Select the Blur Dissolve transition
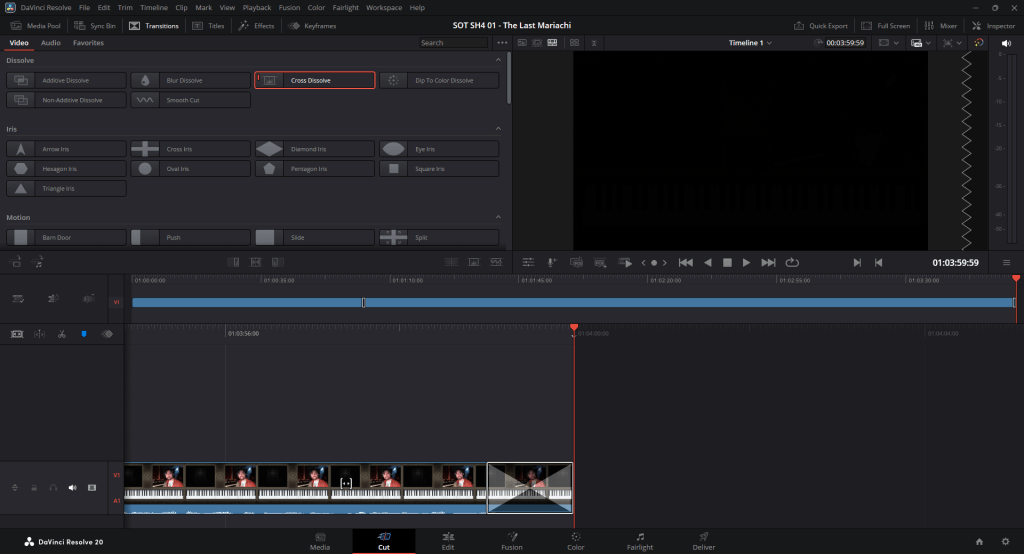This screenshot has height=554, width=1024. click(190, 80)
